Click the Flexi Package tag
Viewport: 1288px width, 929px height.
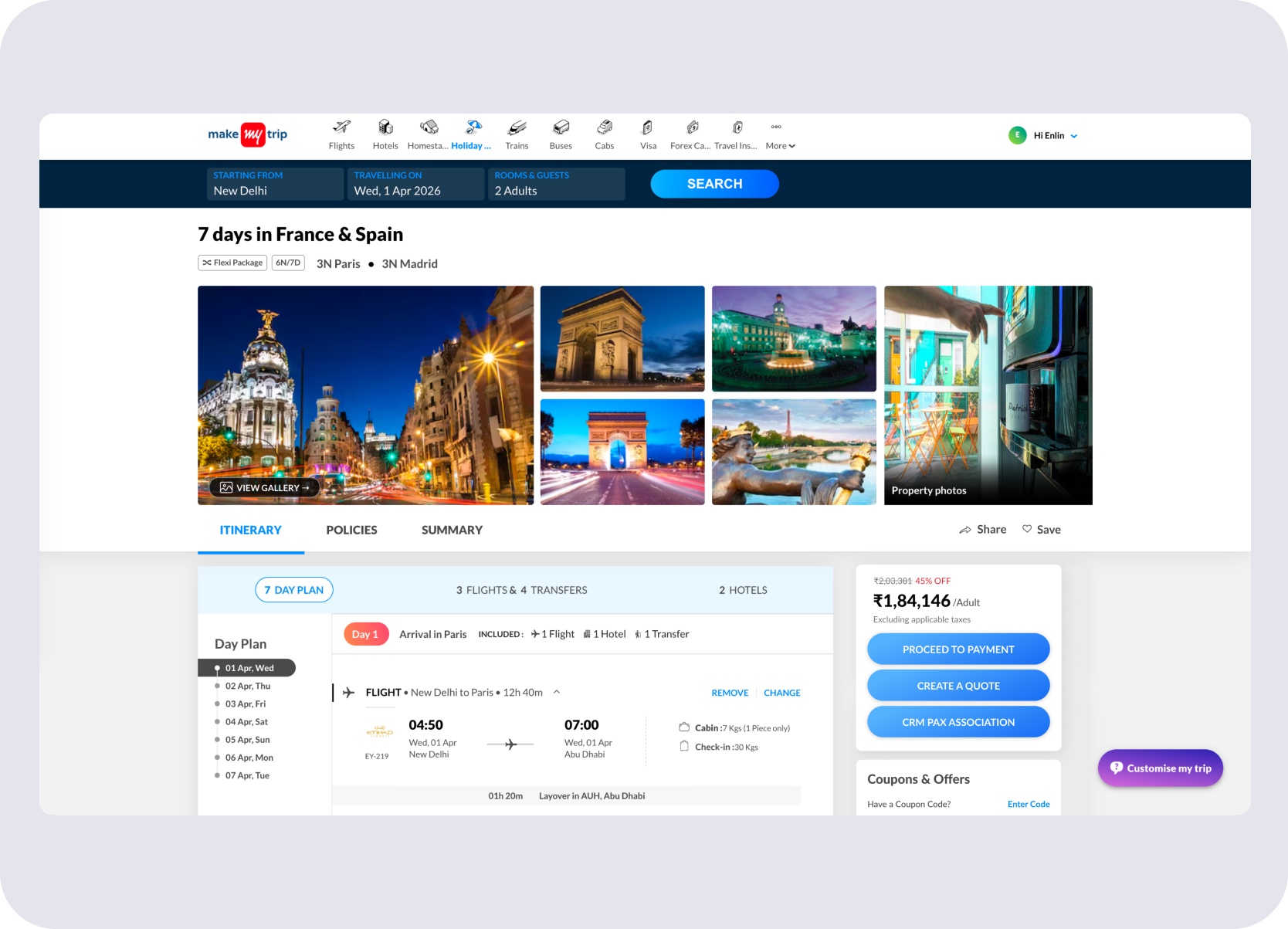232,263
